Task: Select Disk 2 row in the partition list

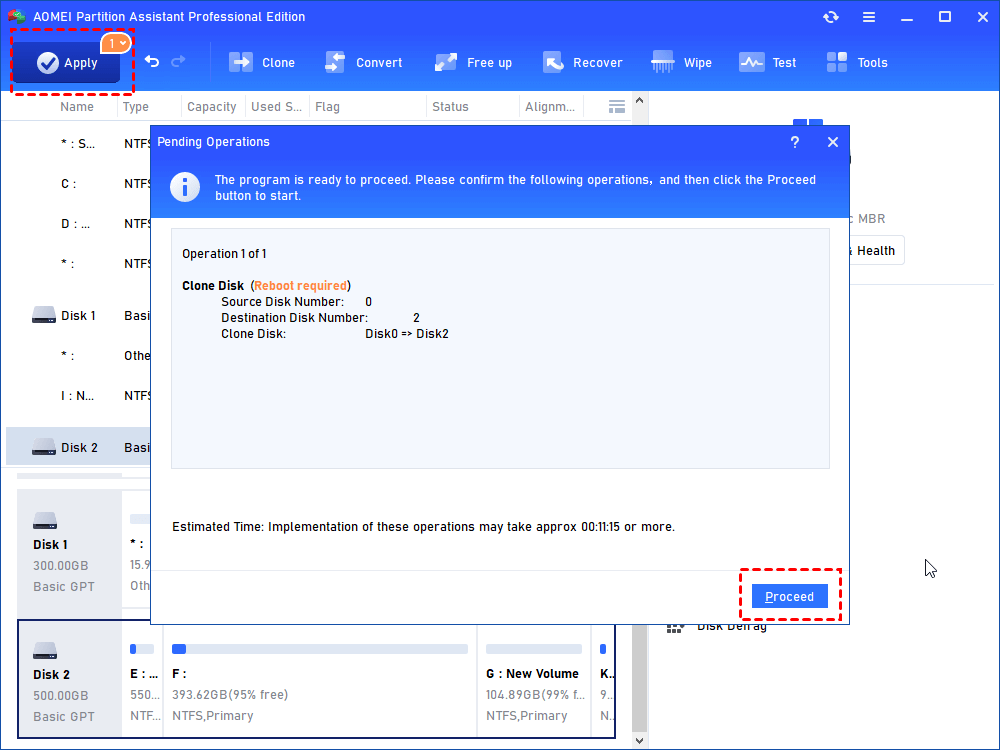Action: pos(78,448)
